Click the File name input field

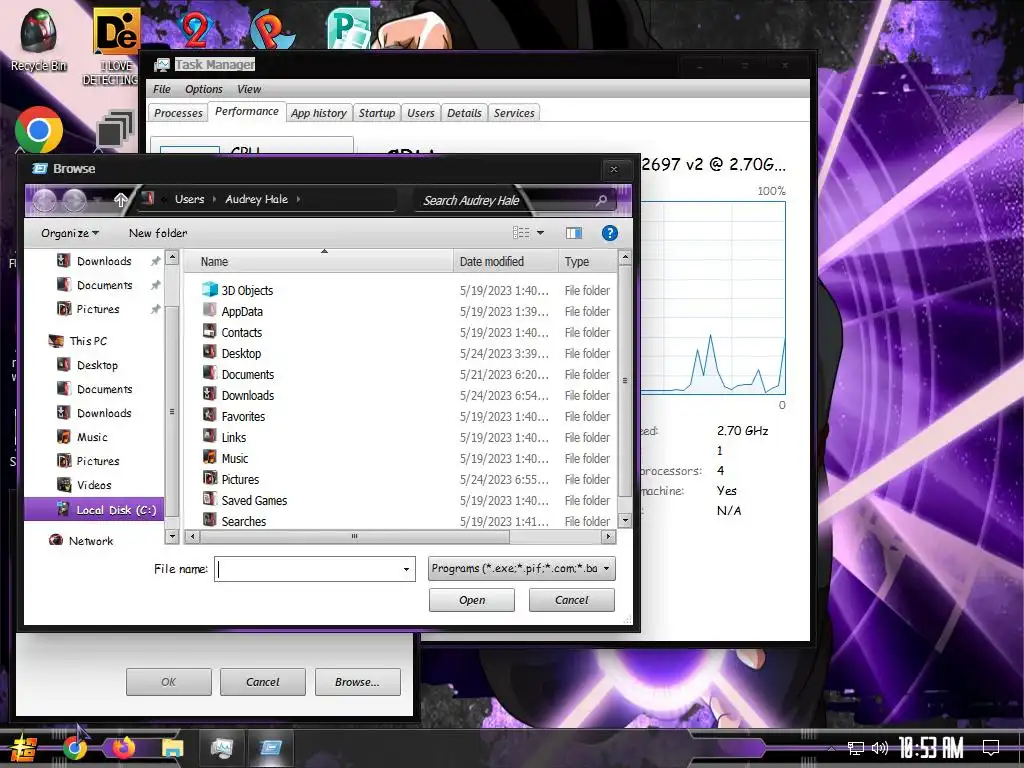tap(308, 569)
